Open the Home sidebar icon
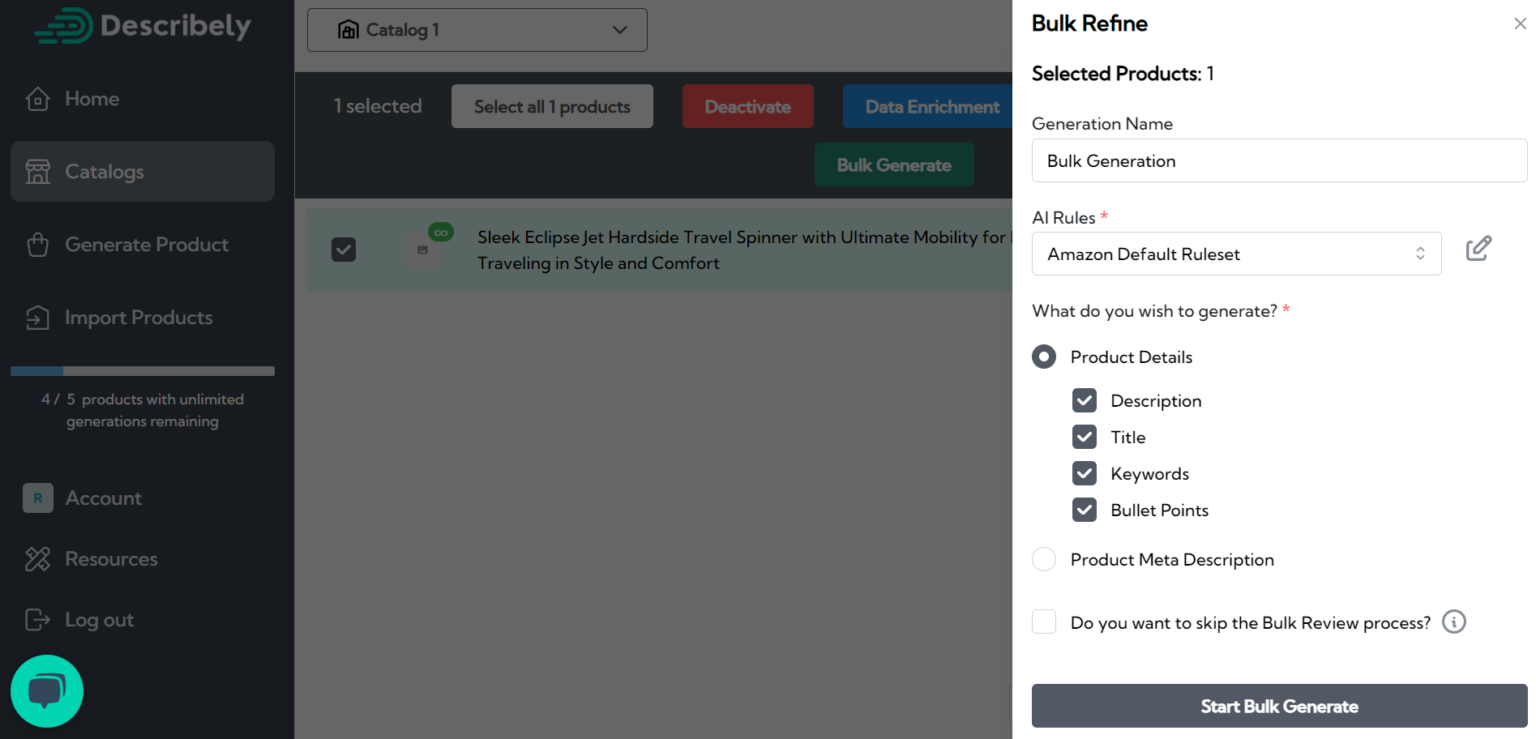This screenshot has height=739, width=1536. click(x=38, y=98)
